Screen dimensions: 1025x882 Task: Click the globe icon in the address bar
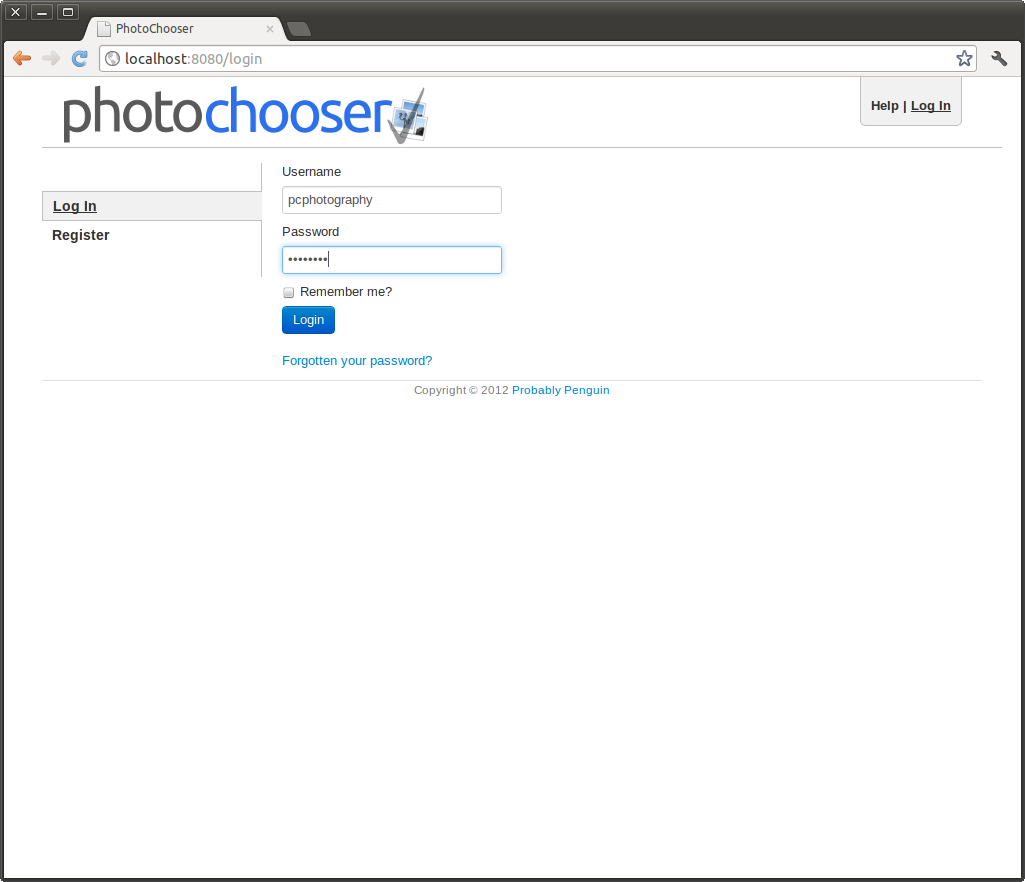click(x=113, y=59)
